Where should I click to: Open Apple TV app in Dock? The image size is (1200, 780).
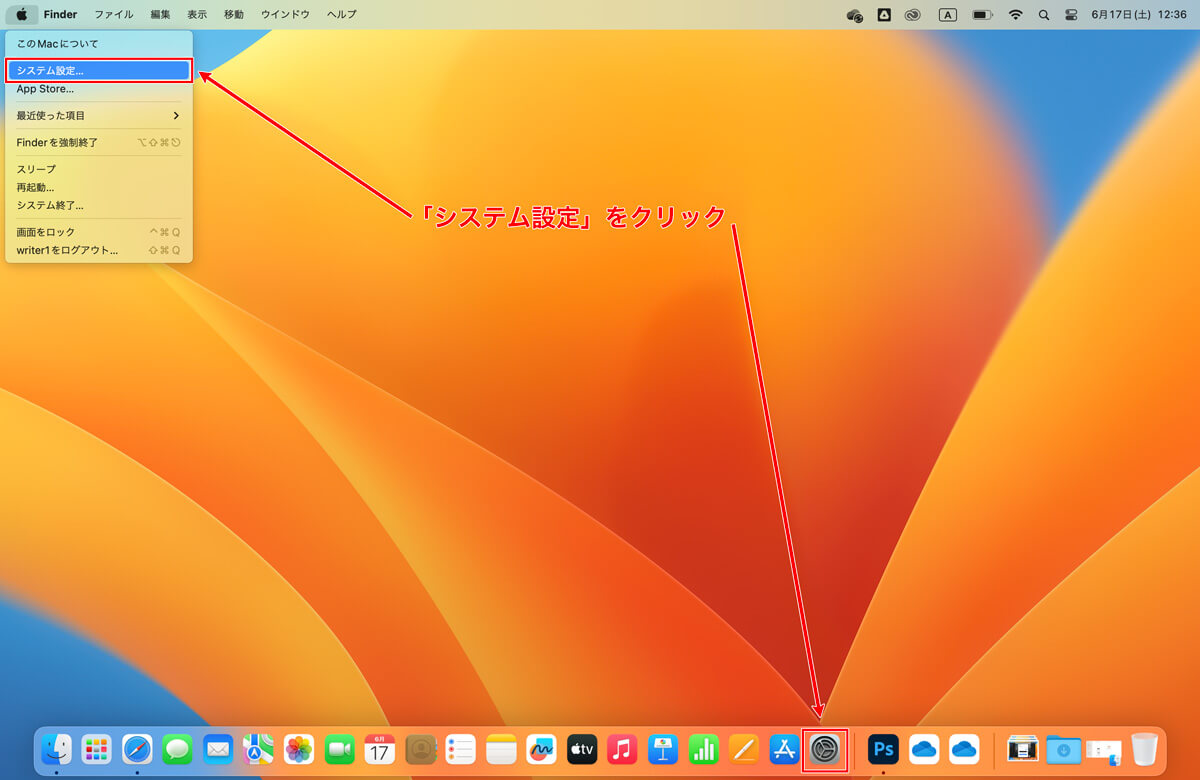[x=582, y=749]
